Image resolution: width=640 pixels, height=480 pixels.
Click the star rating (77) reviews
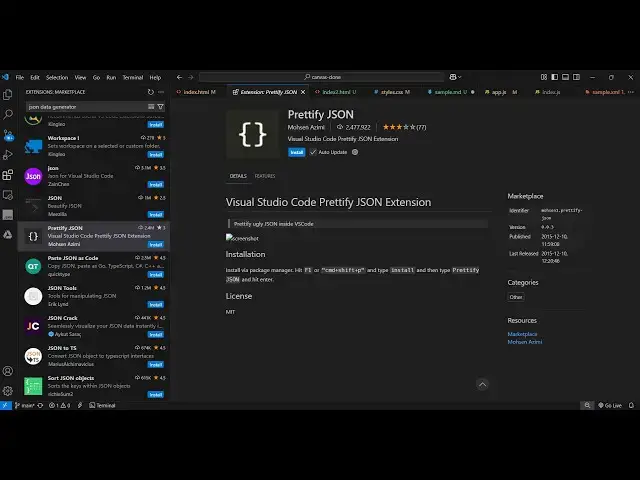[x=404, y=127]
